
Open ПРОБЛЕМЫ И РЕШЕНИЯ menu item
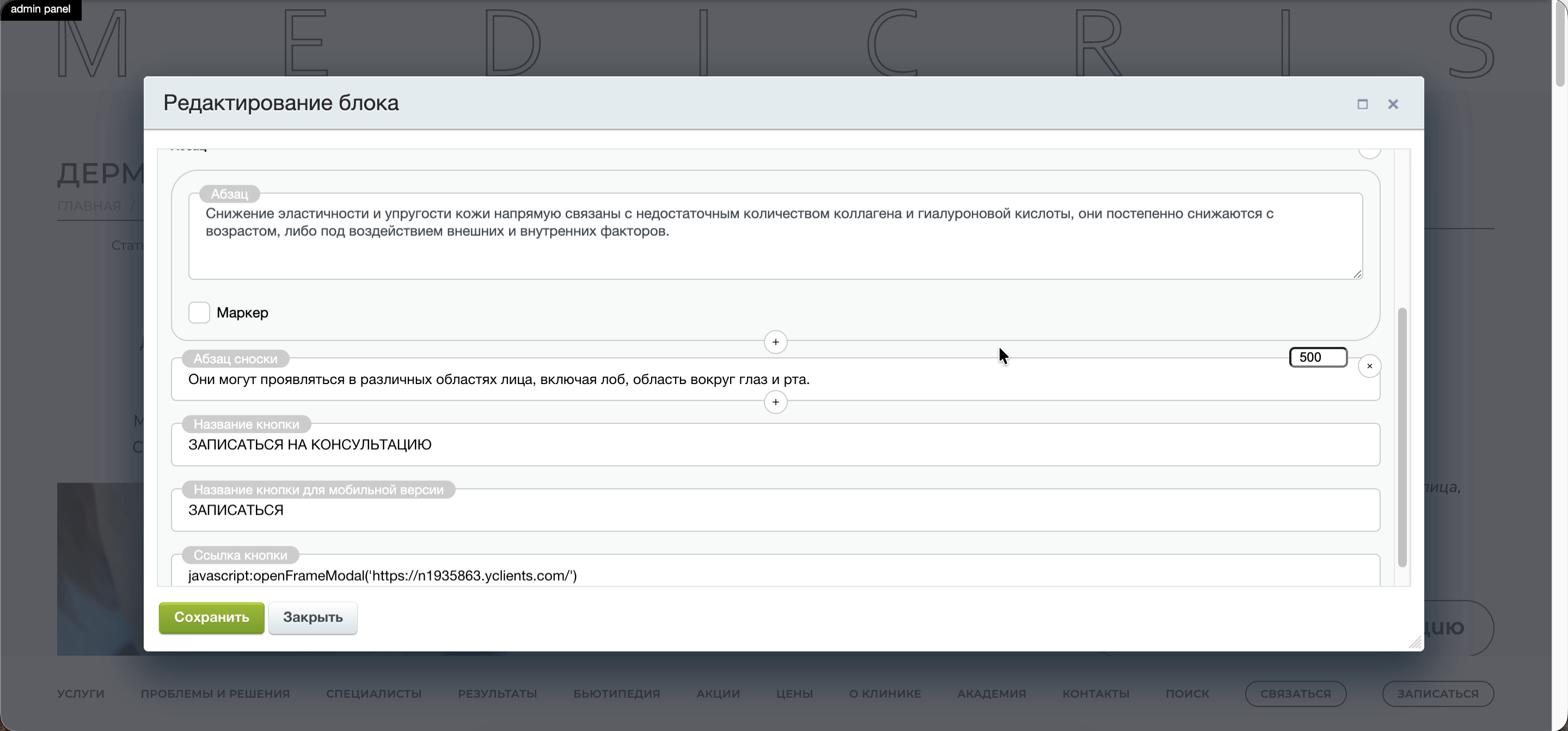216,694
